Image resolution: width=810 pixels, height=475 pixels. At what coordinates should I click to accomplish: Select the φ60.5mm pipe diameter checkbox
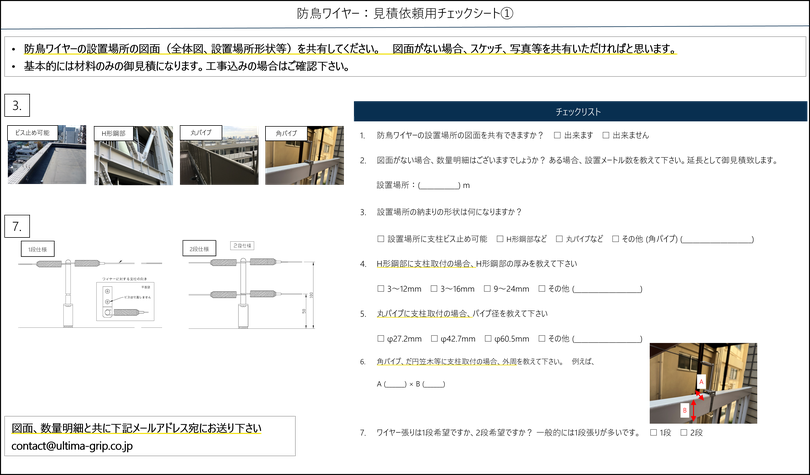click(x=488, y=339)
